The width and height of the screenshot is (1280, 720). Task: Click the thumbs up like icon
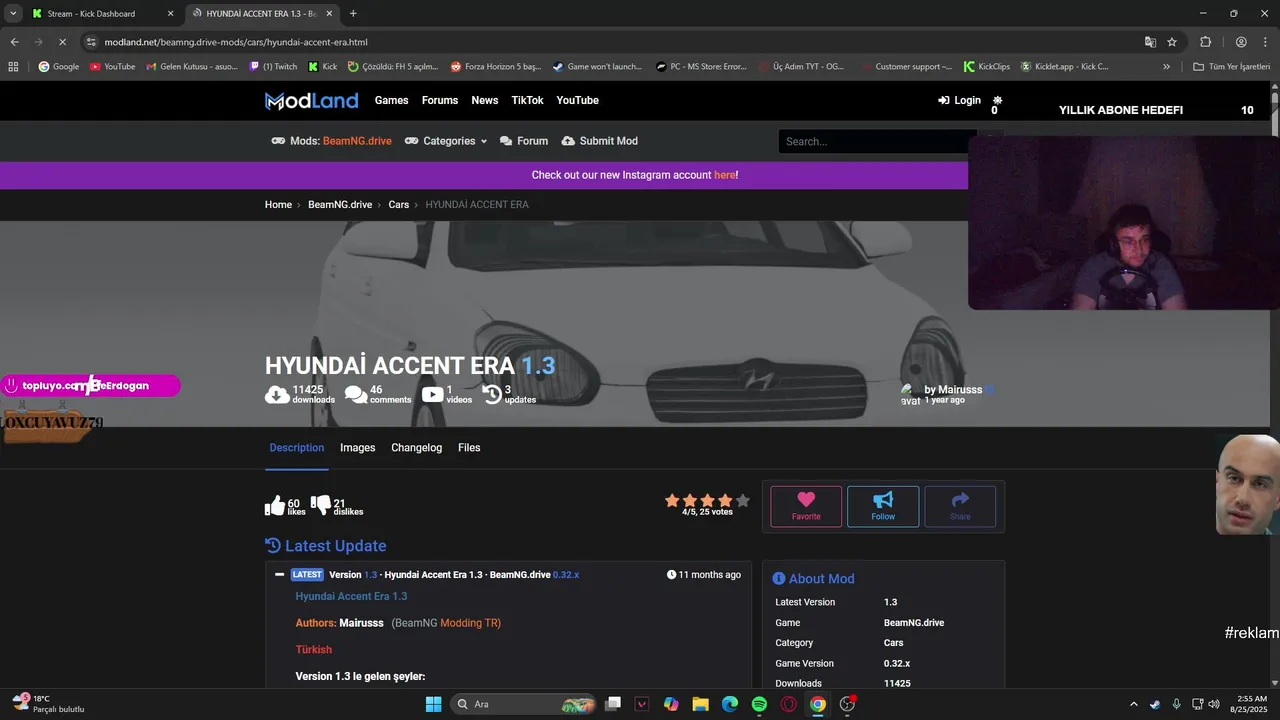click(x=275, y=506)
